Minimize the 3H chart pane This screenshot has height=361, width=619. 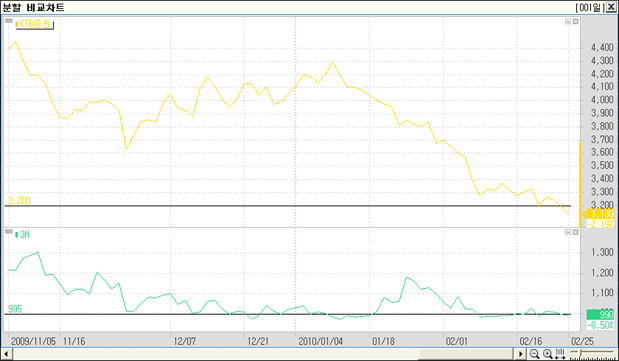[x=568, y=232]
